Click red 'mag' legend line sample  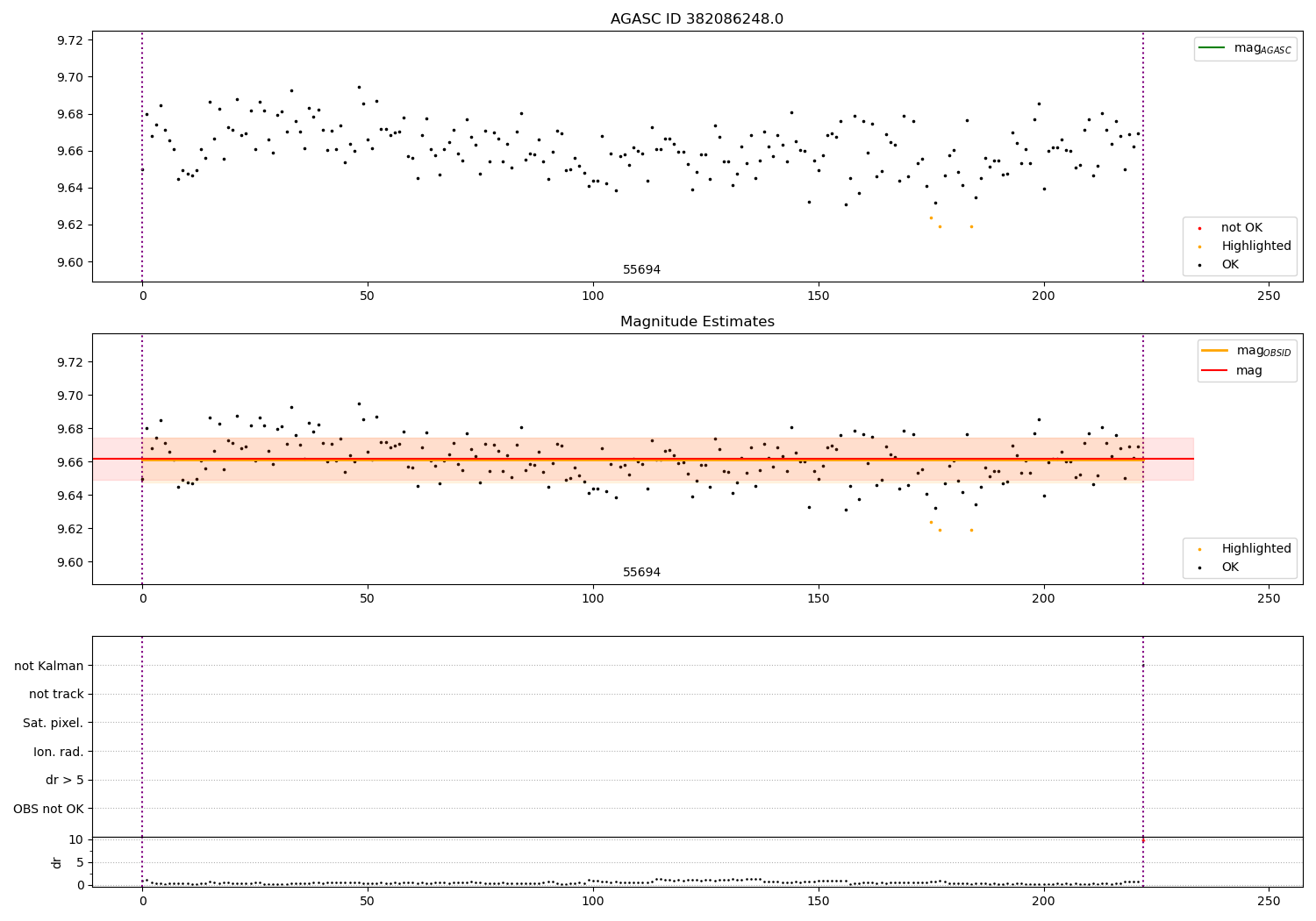pyautogui.click(x=1215, y=371)
